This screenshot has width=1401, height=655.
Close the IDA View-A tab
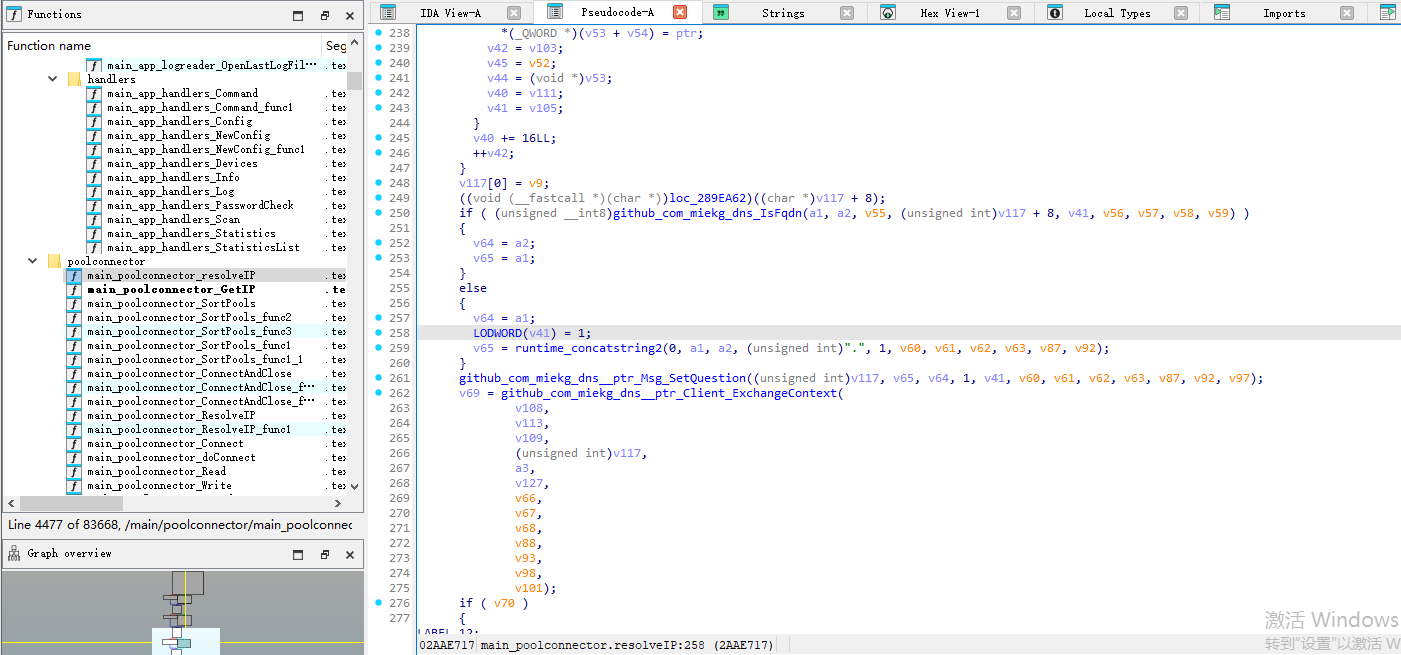point(514,13)
